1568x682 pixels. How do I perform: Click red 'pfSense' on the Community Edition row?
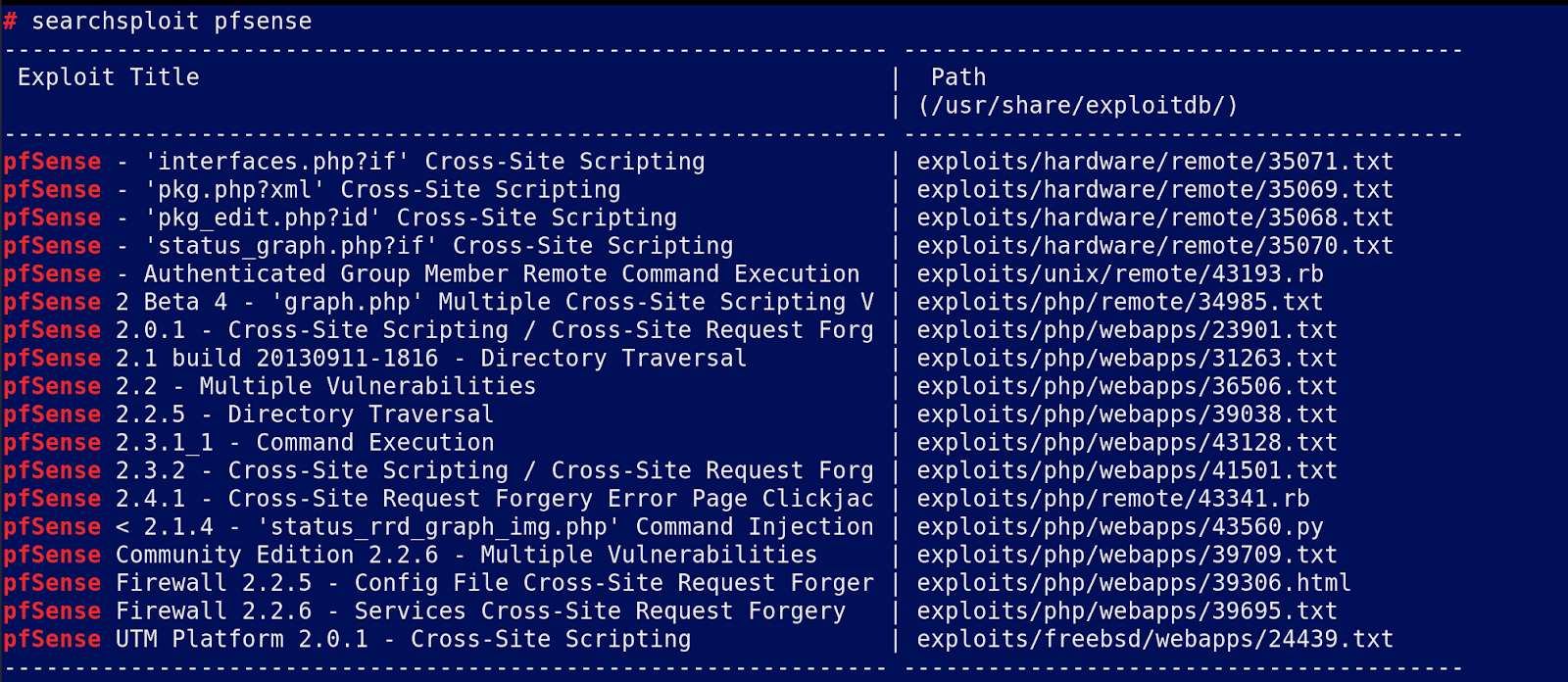pos(52,556)
